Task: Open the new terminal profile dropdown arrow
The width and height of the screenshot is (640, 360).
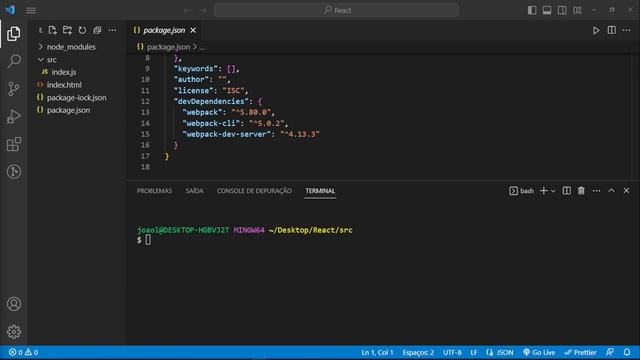Action: [553, 191]
